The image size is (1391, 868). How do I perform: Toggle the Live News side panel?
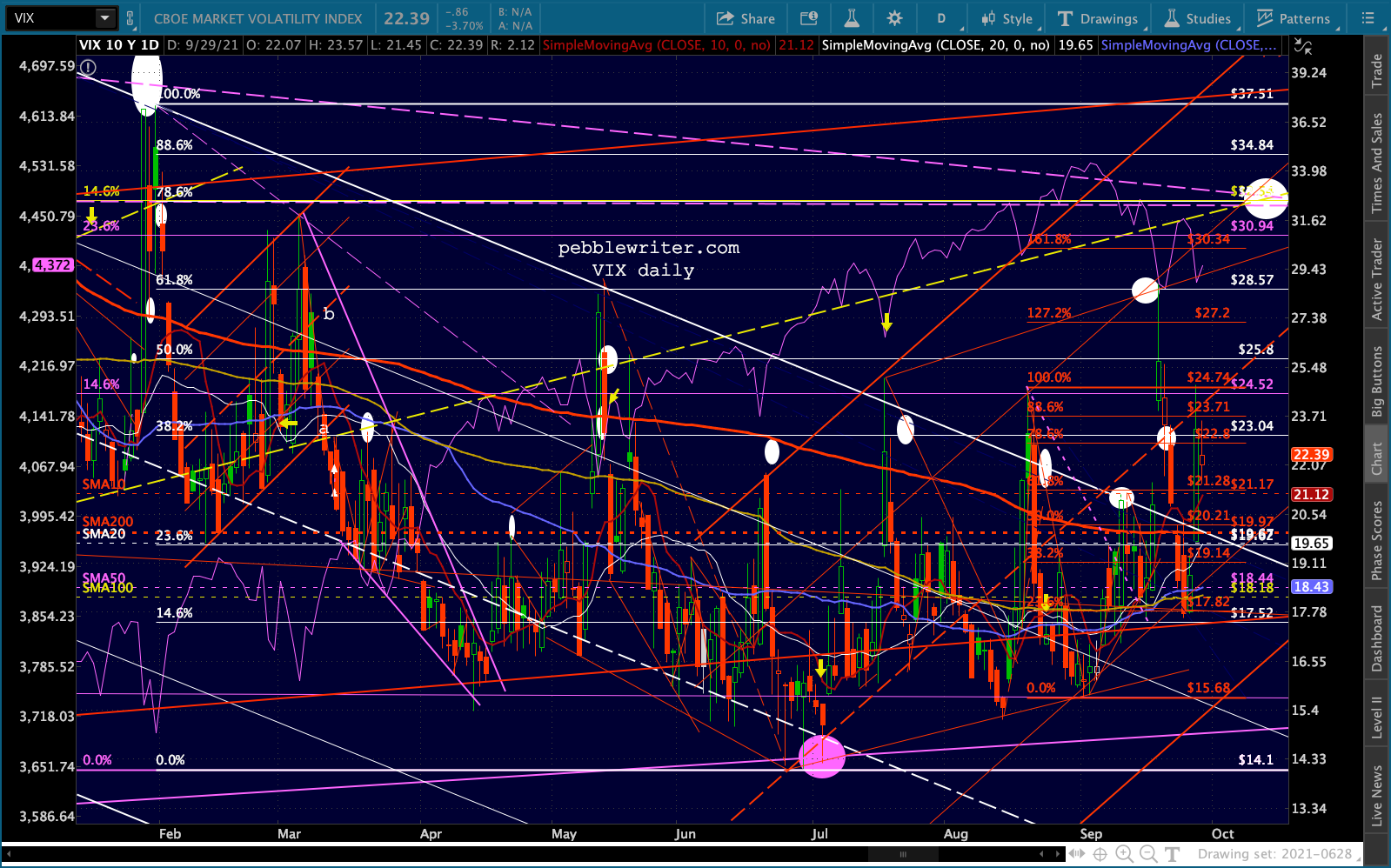pyautogui.click(x=1377, y=795)
